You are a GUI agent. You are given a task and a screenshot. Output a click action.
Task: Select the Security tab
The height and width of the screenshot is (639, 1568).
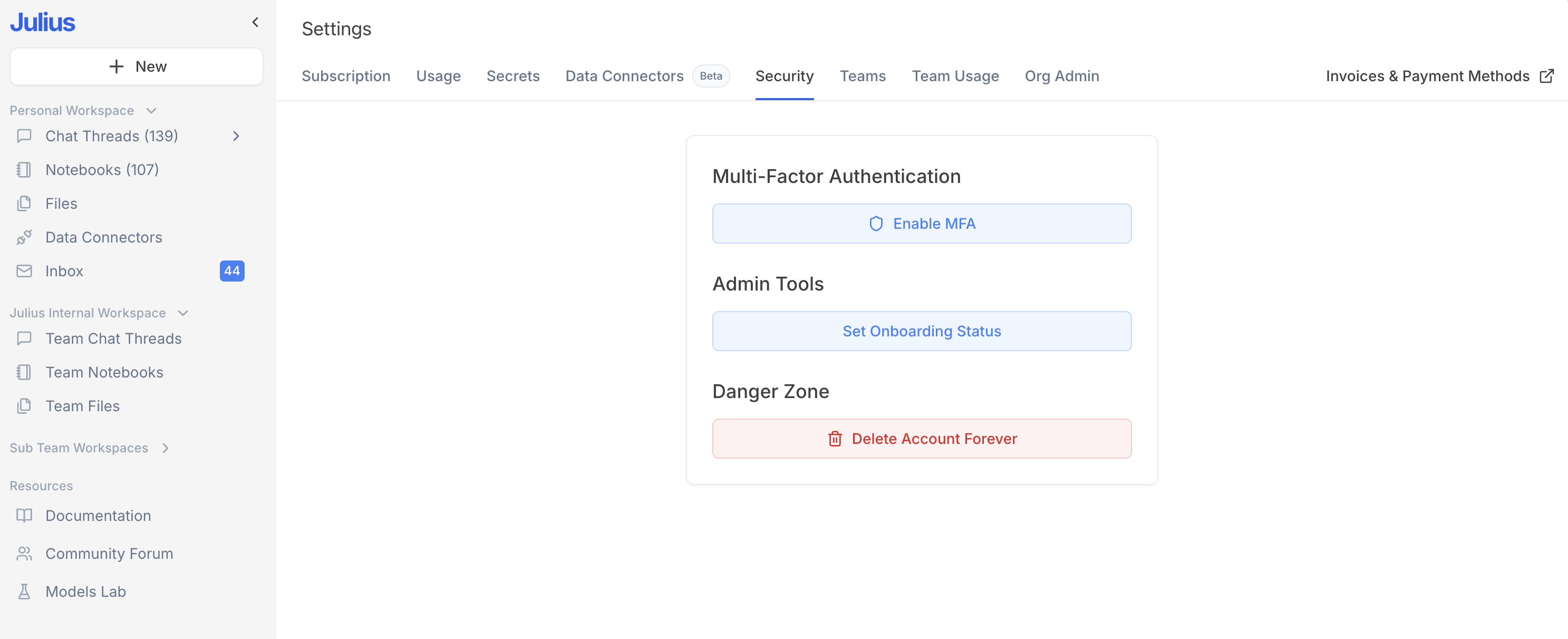[785, 76]
